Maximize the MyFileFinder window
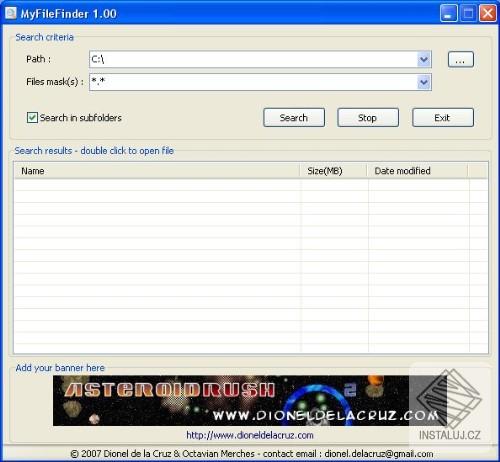 click(468, 14)
